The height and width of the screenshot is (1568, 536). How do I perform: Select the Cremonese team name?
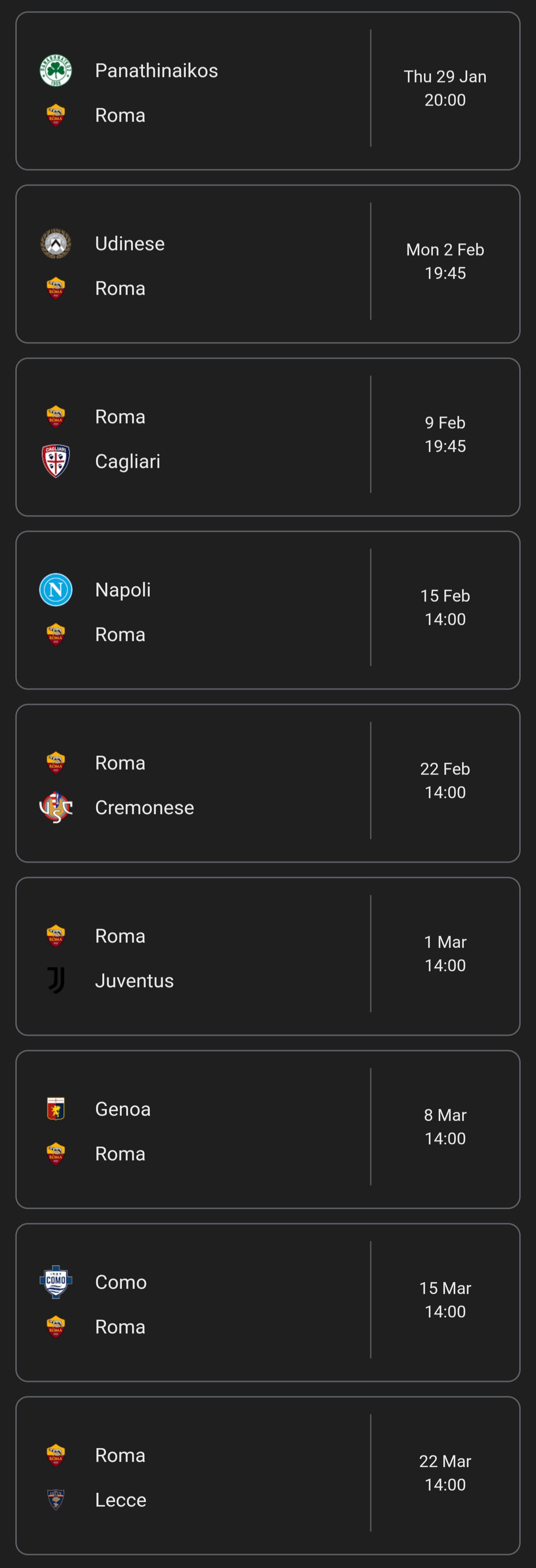(x=144, y=807)
